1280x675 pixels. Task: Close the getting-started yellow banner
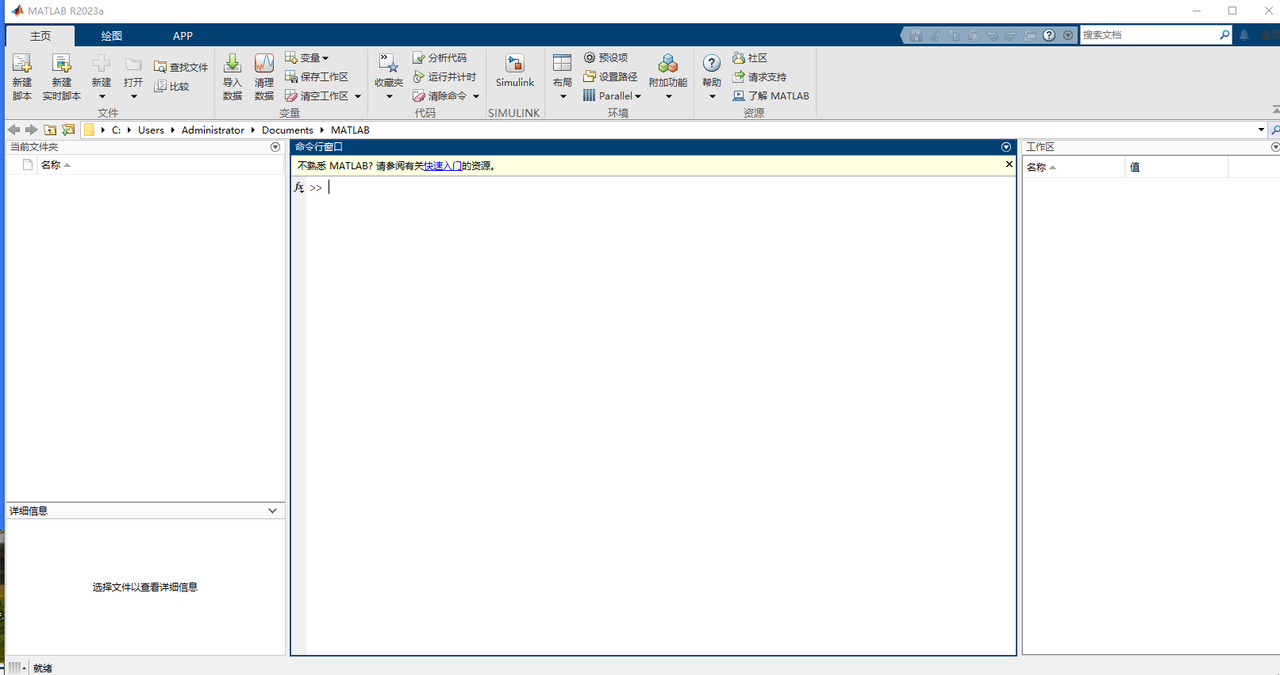coord(1009,164)
